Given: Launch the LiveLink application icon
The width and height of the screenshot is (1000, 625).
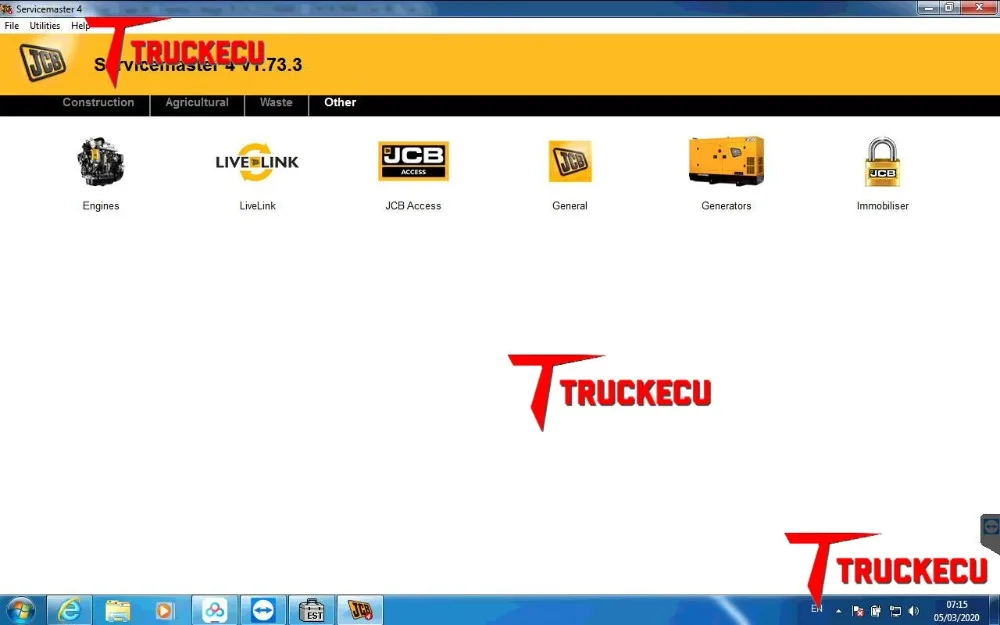Looking at the screenshot, I should (x=257, y=162).
